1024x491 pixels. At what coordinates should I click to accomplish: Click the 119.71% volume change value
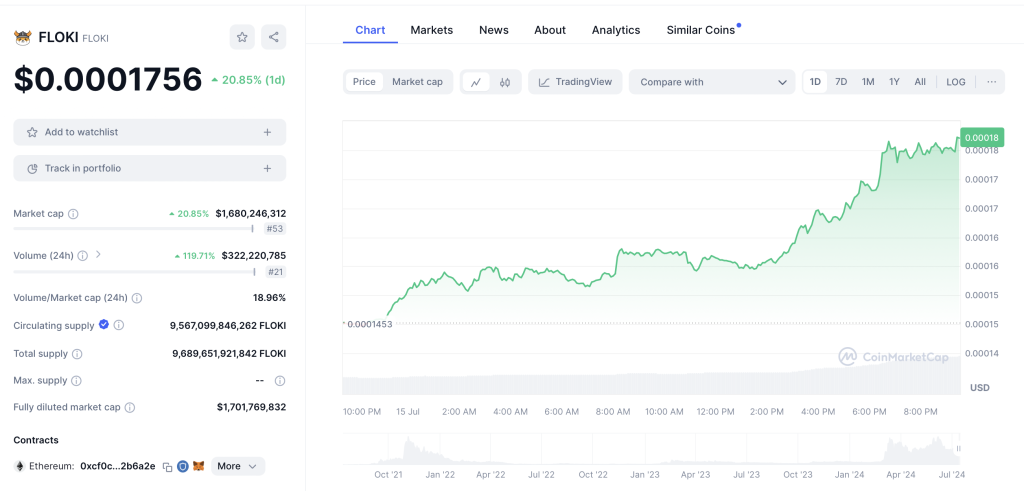195,255
